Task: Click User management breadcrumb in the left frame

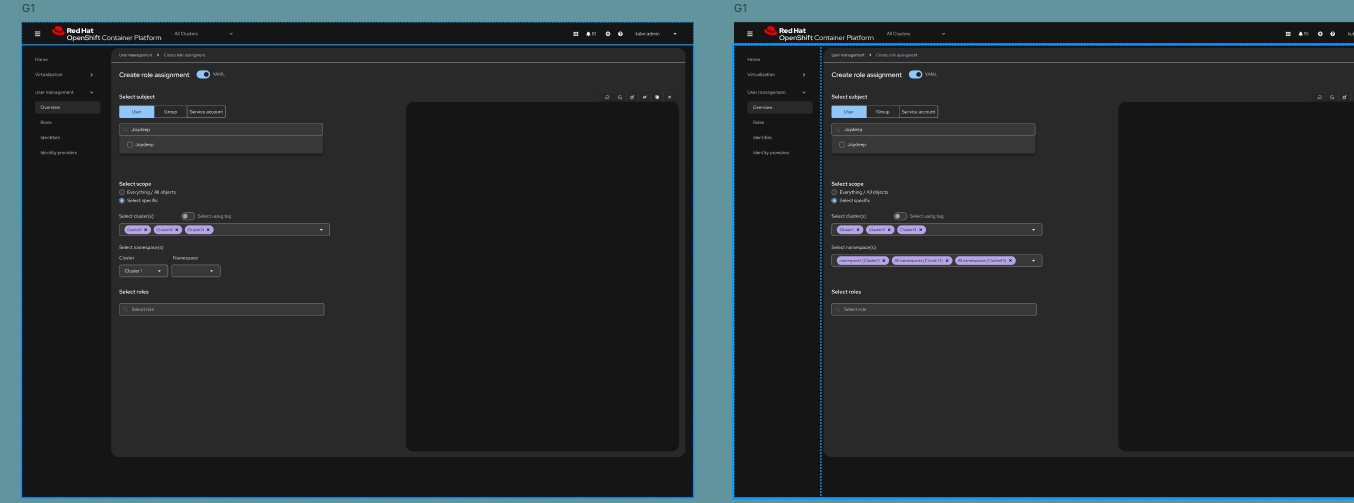Action: coord(135,55)
